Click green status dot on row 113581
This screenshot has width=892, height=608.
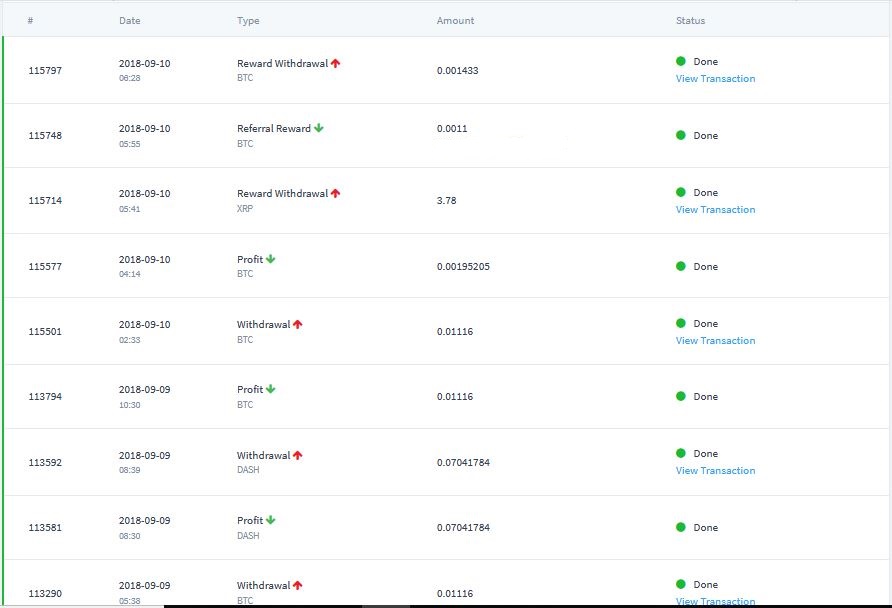pyautogui.click(x=680, y=527)
